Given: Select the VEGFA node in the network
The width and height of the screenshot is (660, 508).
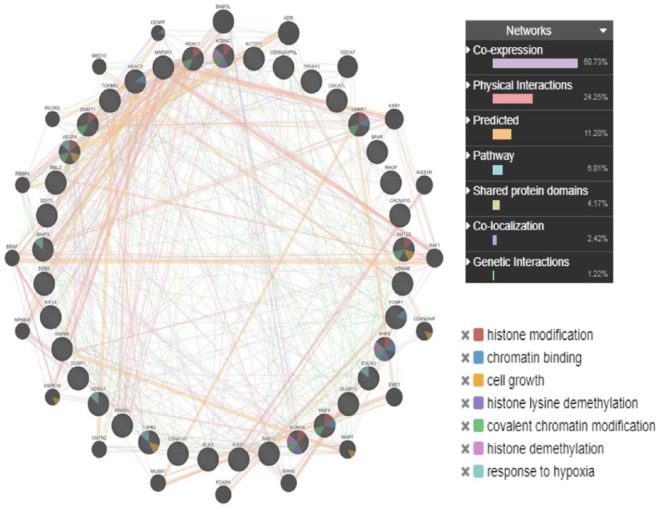Looking at the screenshot, I should click(x=69, y=151).
